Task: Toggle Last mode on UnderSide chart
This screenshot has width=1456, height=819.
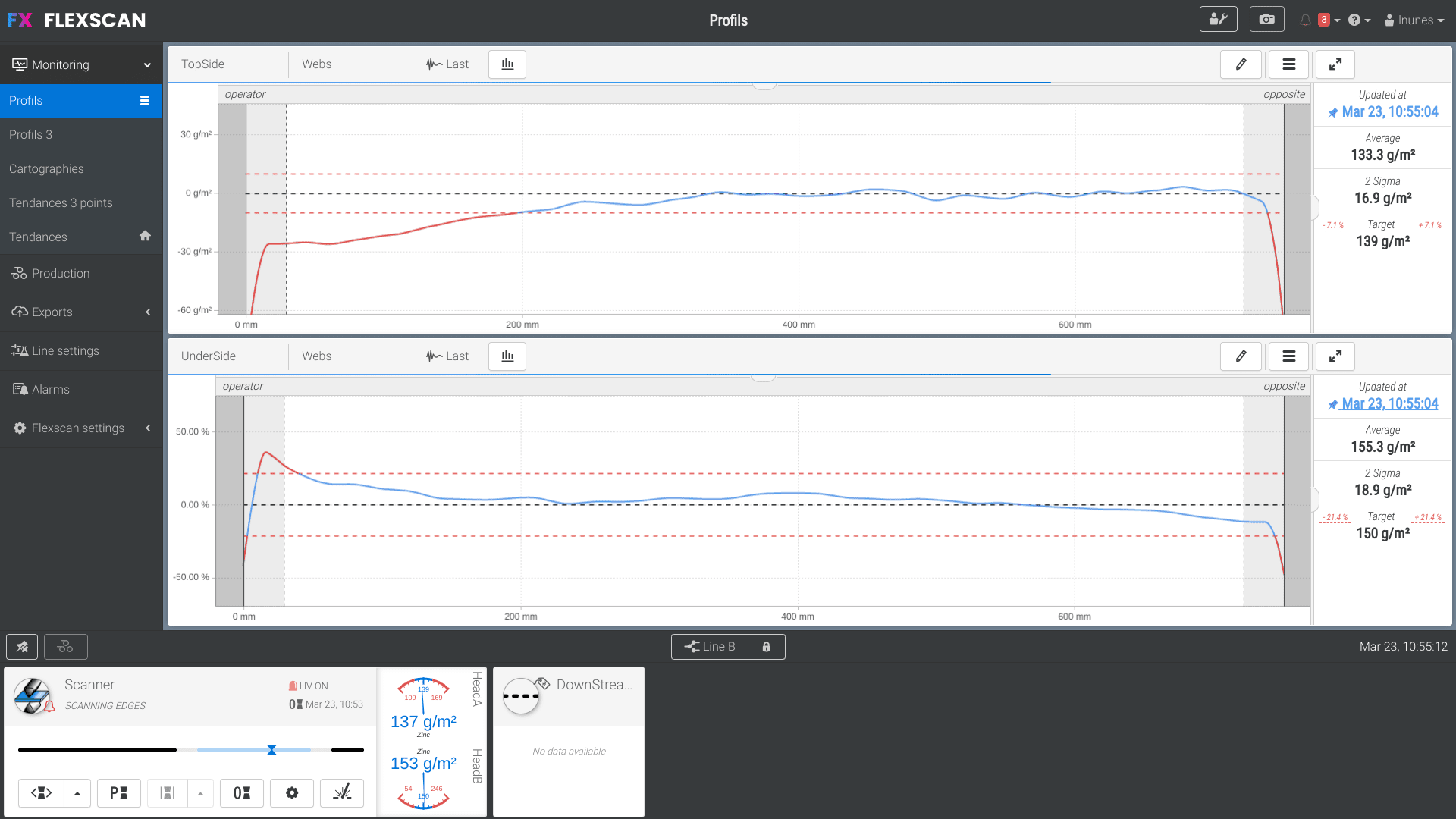Action: 447,356
